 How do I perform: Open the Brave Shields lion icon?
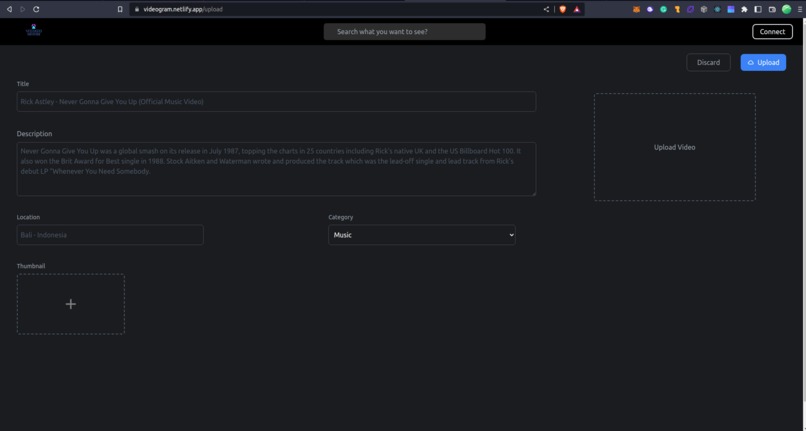tap(562, 9)
